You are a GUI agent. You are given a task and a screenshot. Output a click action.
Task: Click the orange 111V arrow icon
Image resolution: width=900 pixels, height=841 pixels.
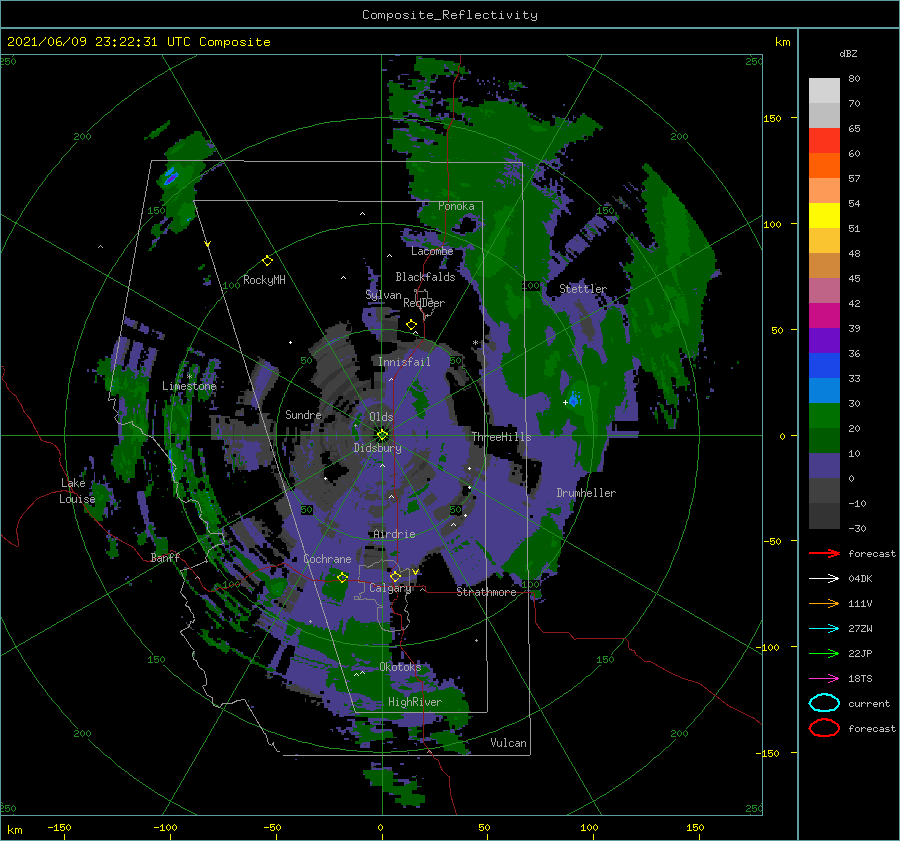tap(824, 603)
